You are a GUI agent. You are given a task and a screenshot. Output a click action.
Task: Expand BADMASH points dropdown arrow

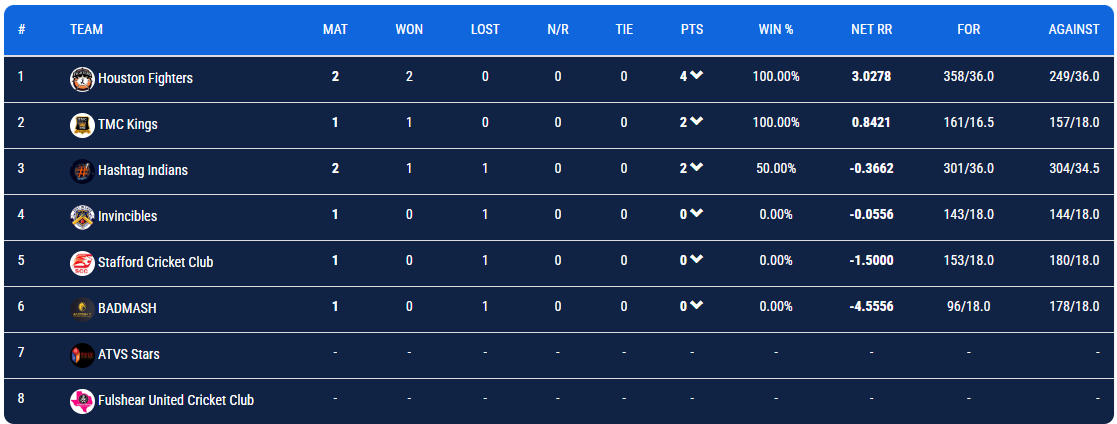point(697,306)
